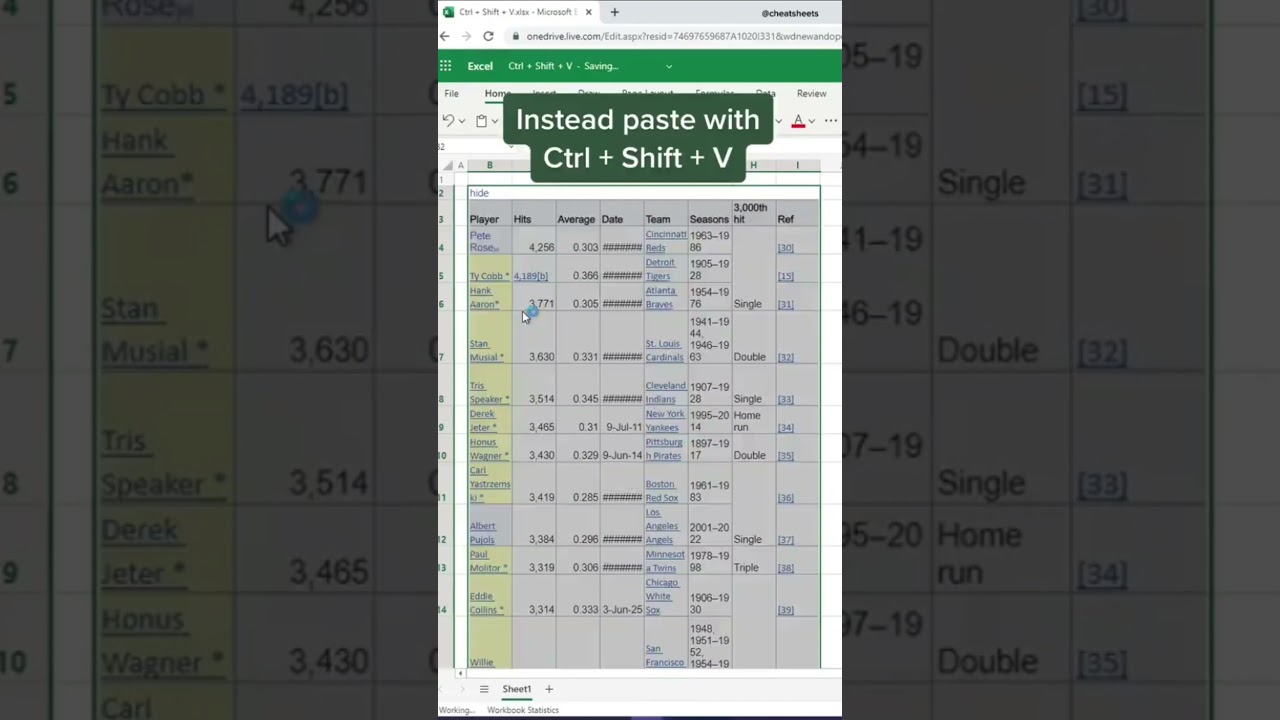Expand the Undo dropdown arrow
The image size is (1280, 720).
tap(461, 121)
